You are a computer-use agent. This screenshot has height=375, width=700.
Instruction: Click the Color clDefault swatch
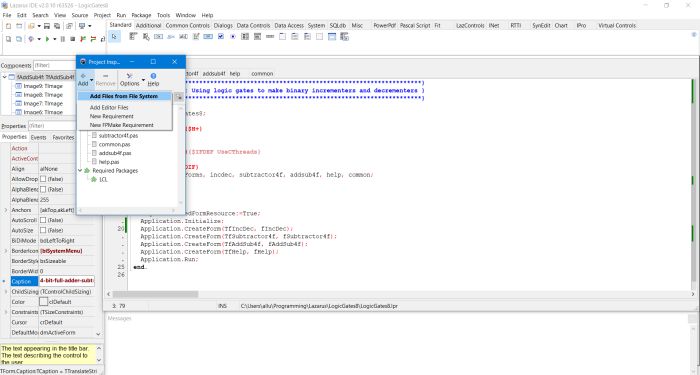44,302
